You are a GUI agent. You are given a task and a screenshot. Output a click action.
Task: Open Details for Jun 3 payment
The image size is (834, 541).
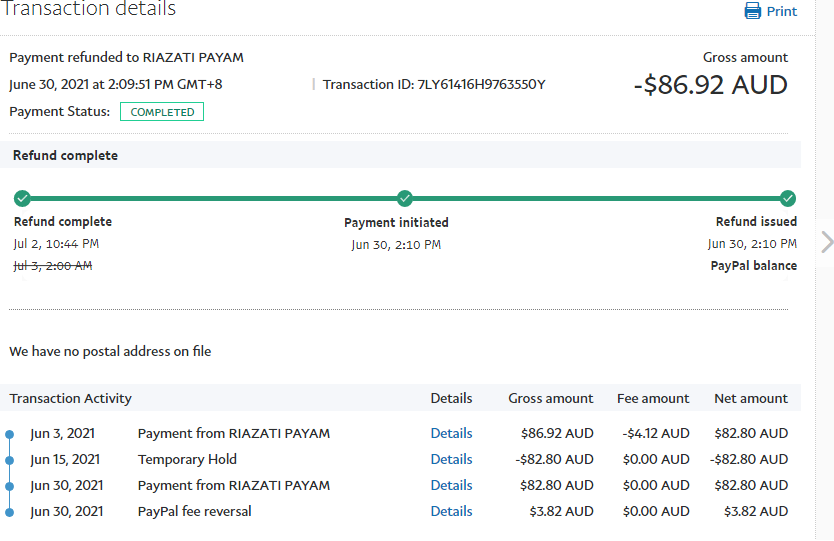coord(451,434)
